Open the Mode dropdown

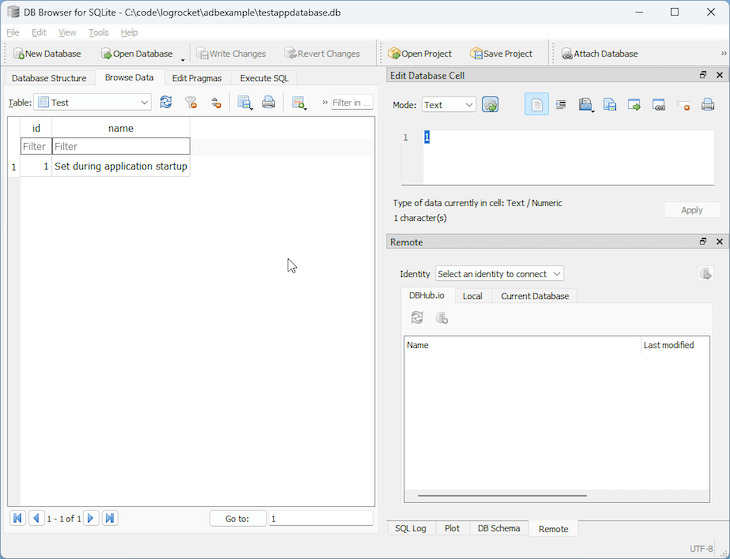click(448, 105)
